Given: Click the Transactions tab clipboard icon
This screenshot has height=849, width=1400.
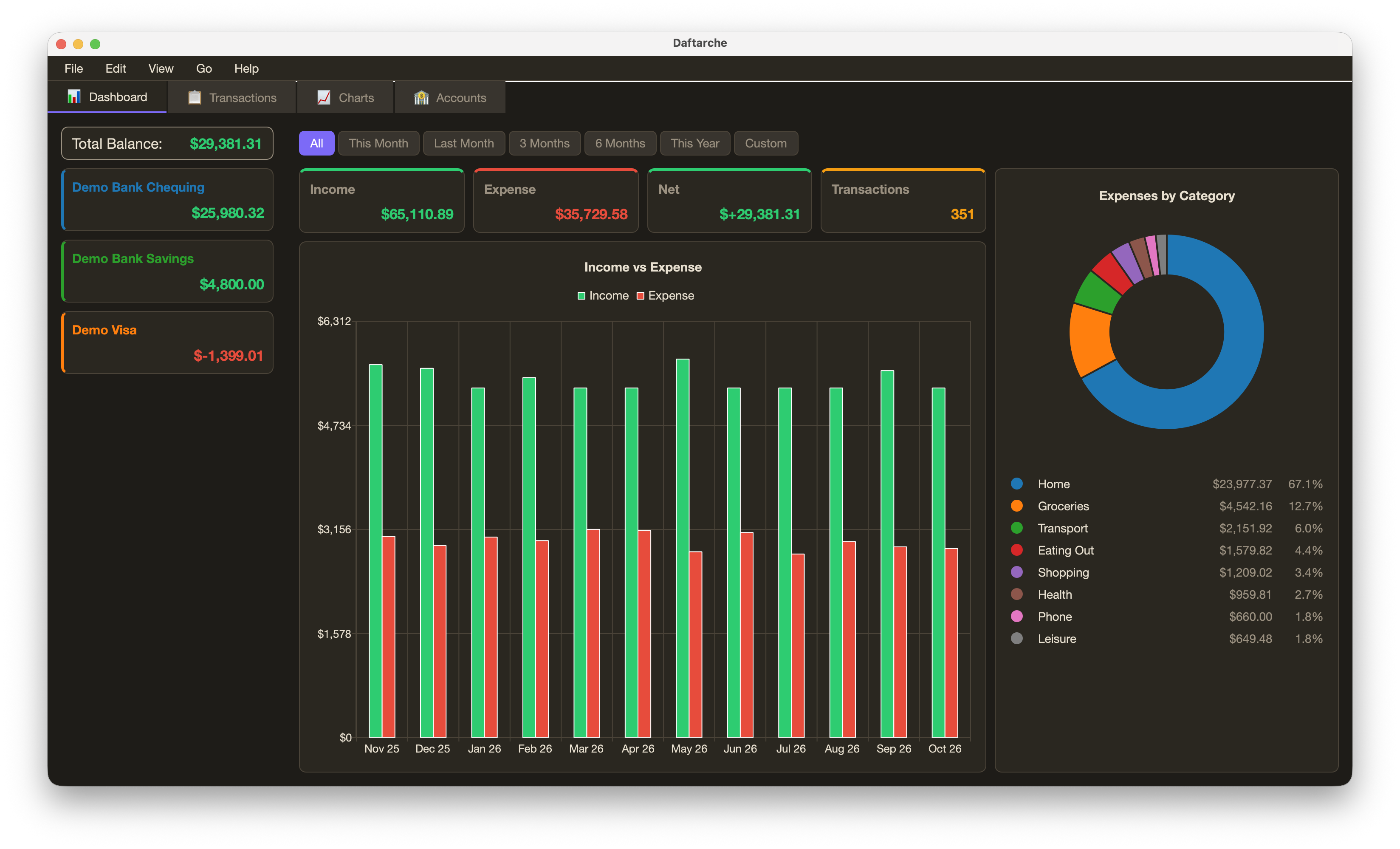Looking at the screenshot, I should click(194, 97).
